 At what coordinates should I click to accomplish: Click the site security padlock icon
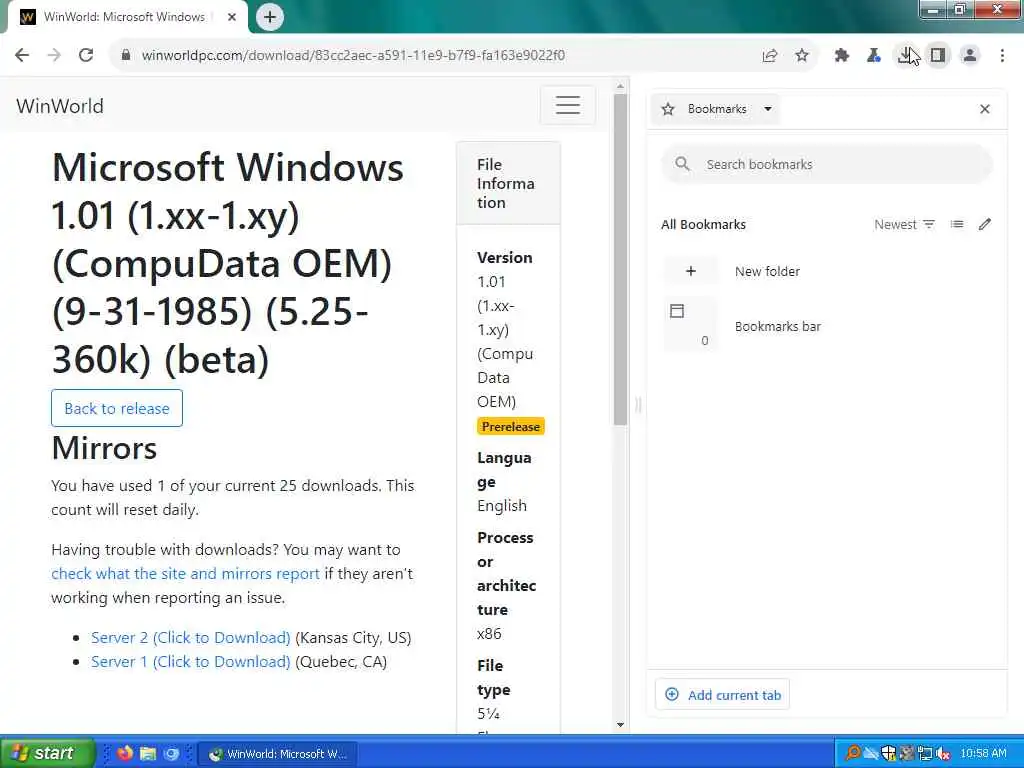click(125, 56)
